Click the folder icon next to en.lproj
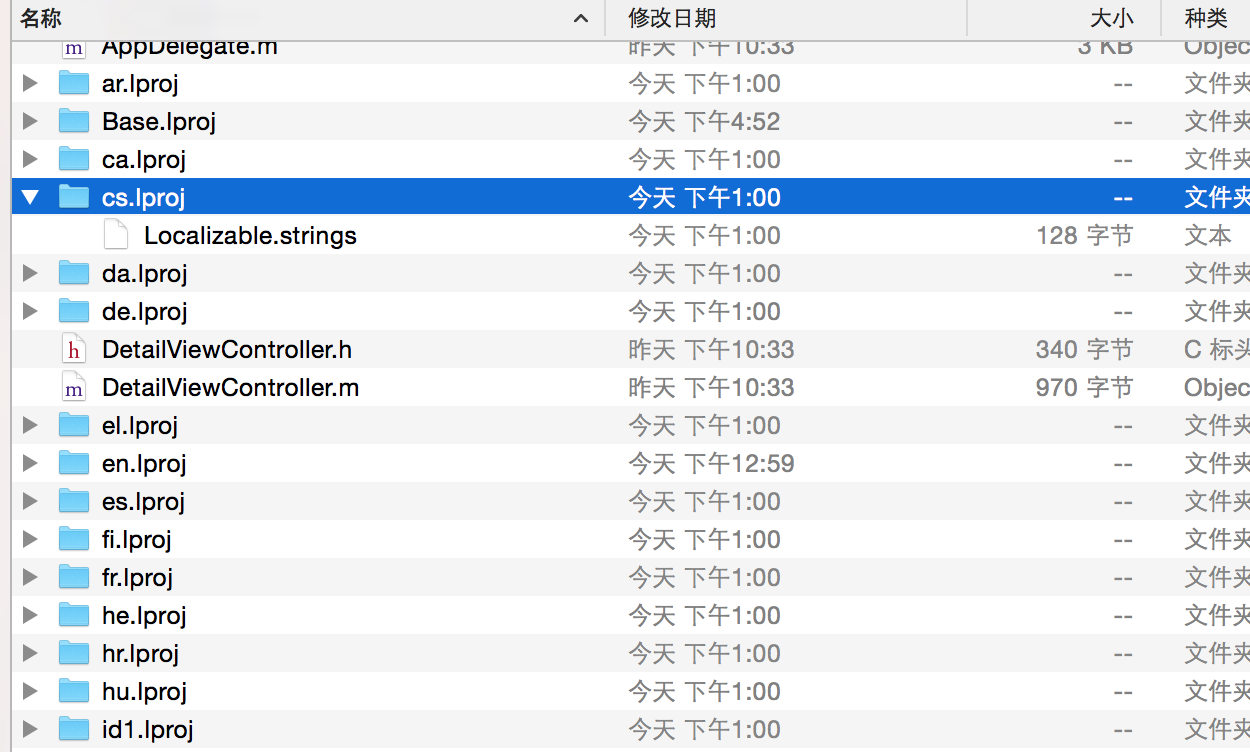The width and height of the screenshot is (1250, 752). click(x=73, y=463)
